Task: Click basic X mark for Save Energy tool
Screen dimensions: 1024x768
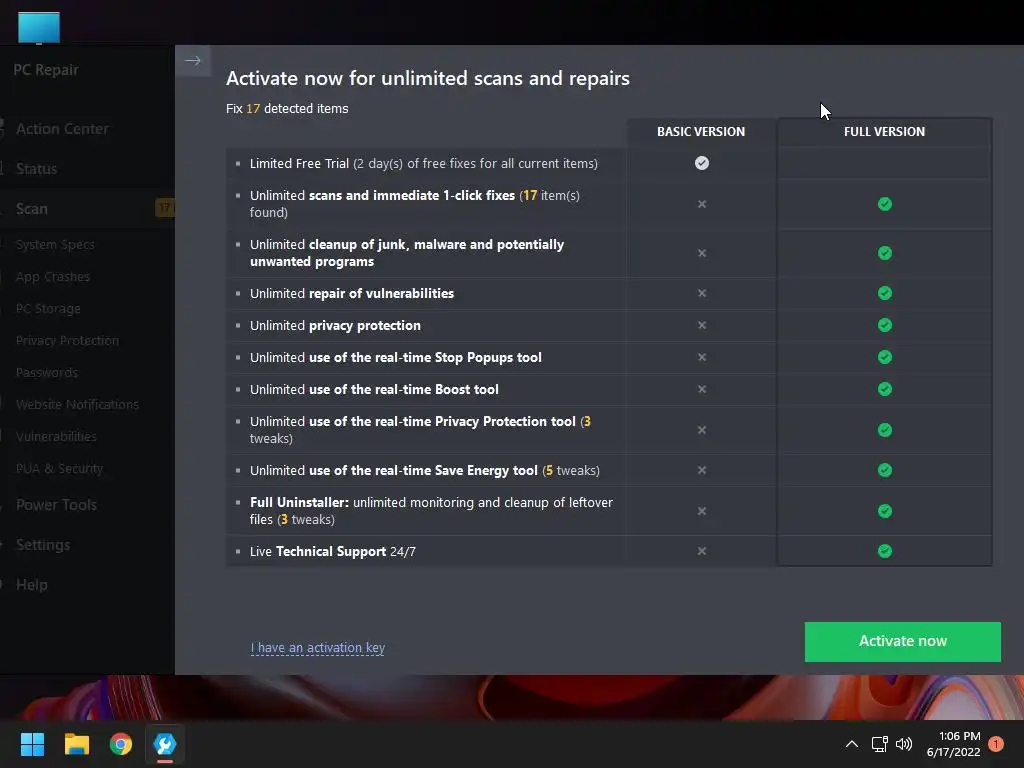Action: (x=702, y=470)
